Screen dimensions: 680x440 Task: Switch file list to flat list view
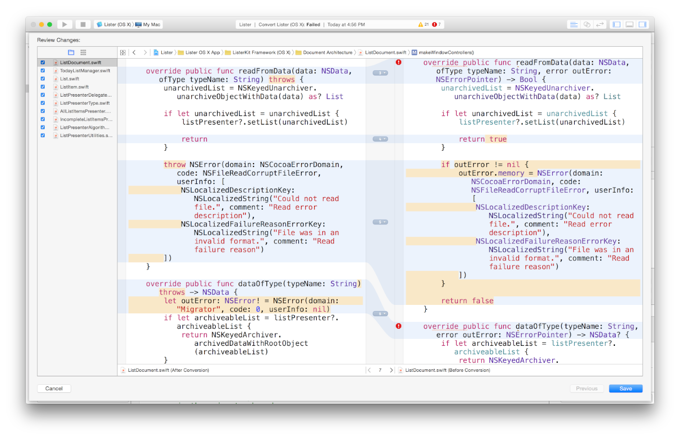83,52
